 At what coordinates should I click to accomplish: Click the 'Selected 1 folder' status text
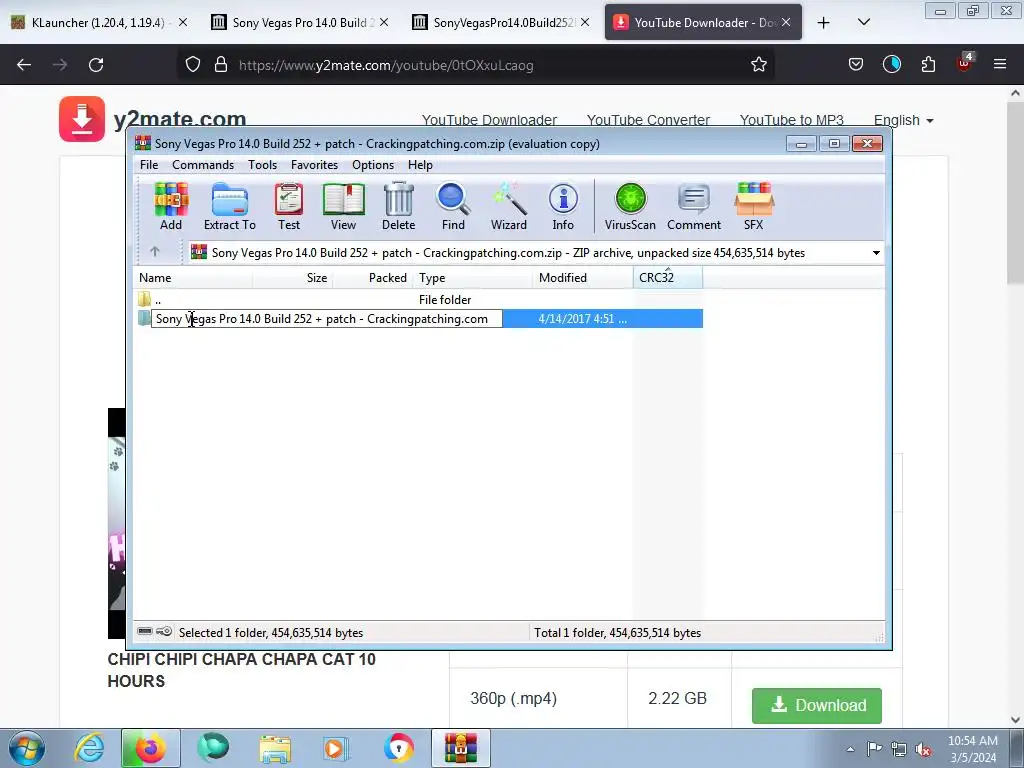[x=271, y=632]
